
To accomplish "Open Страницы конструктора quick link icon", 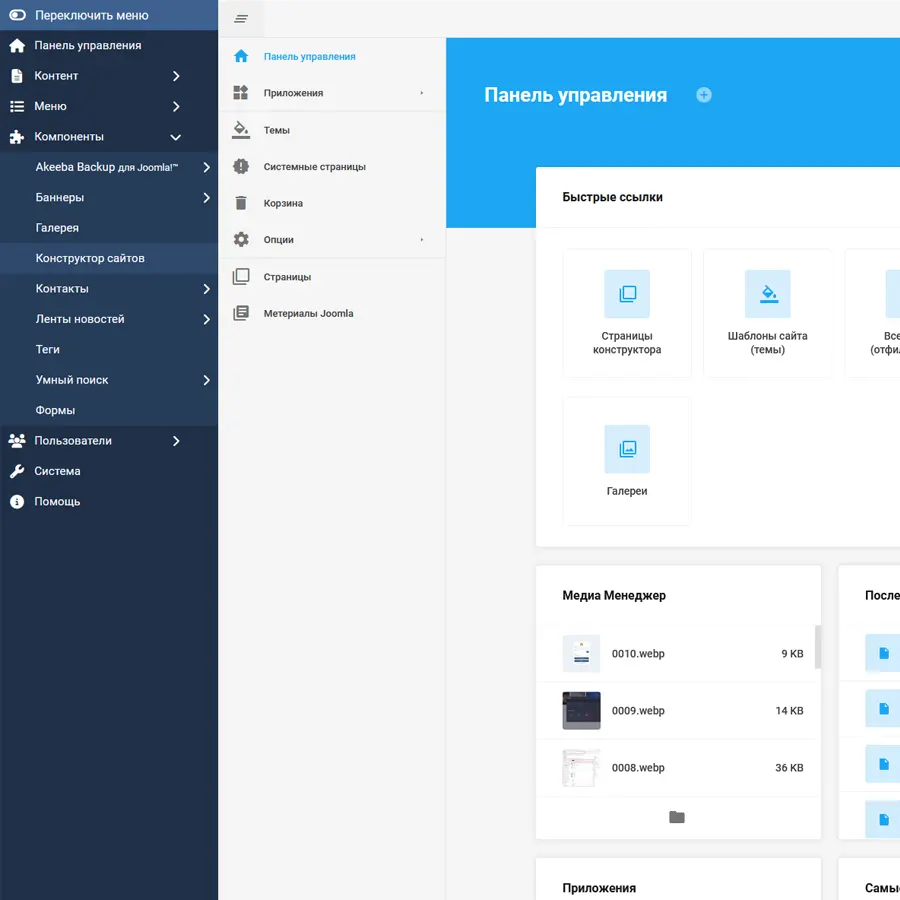I will [x=627, y=294].
